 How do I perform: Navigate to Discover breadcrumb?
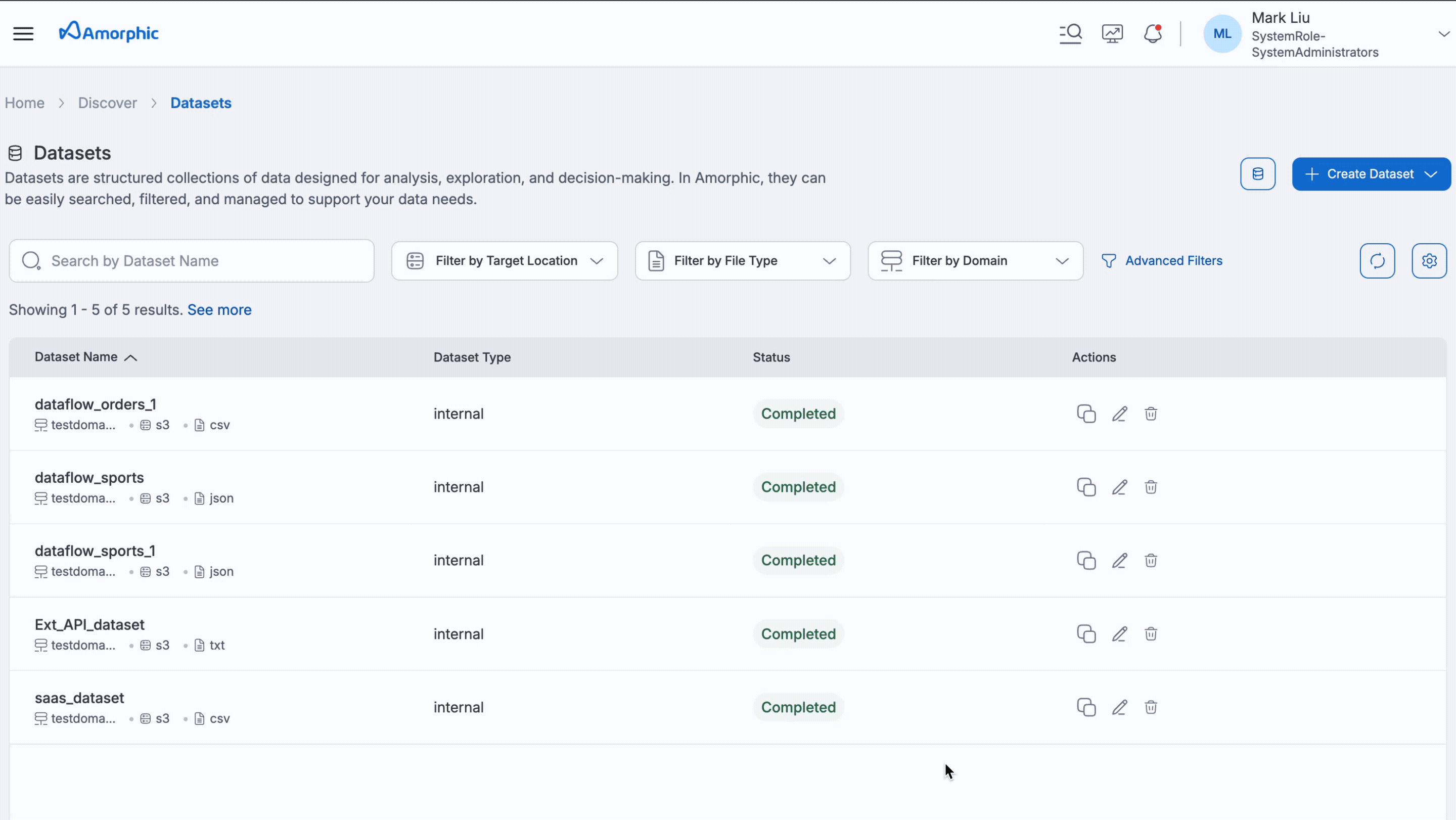tap(107, 102)
